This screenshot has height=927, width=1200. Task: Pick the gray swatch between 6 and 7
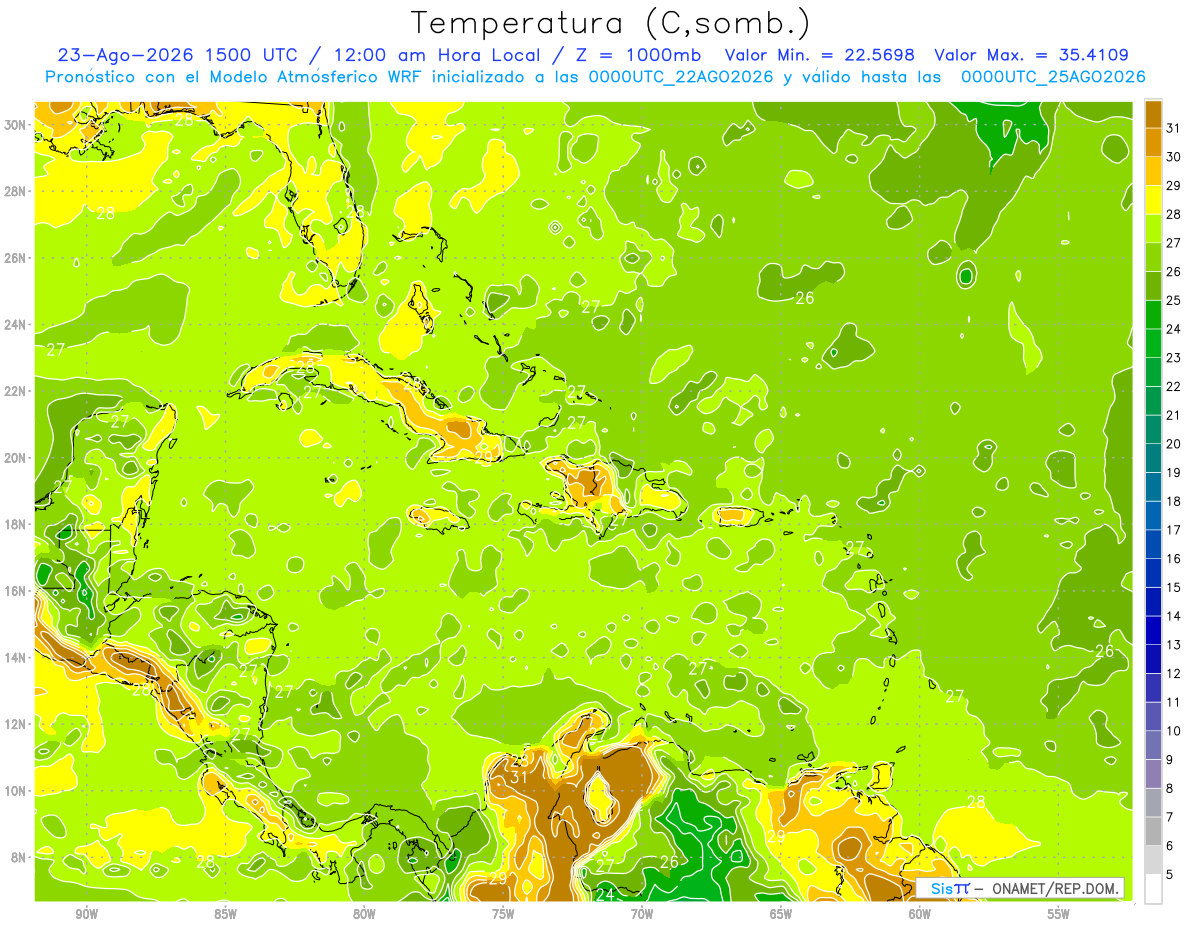pos(1153,831)
